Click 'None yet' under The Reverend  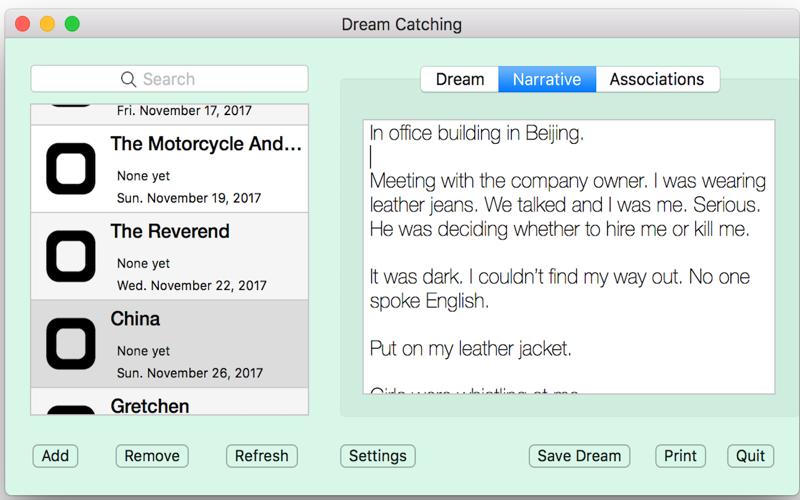click(143, 263)
